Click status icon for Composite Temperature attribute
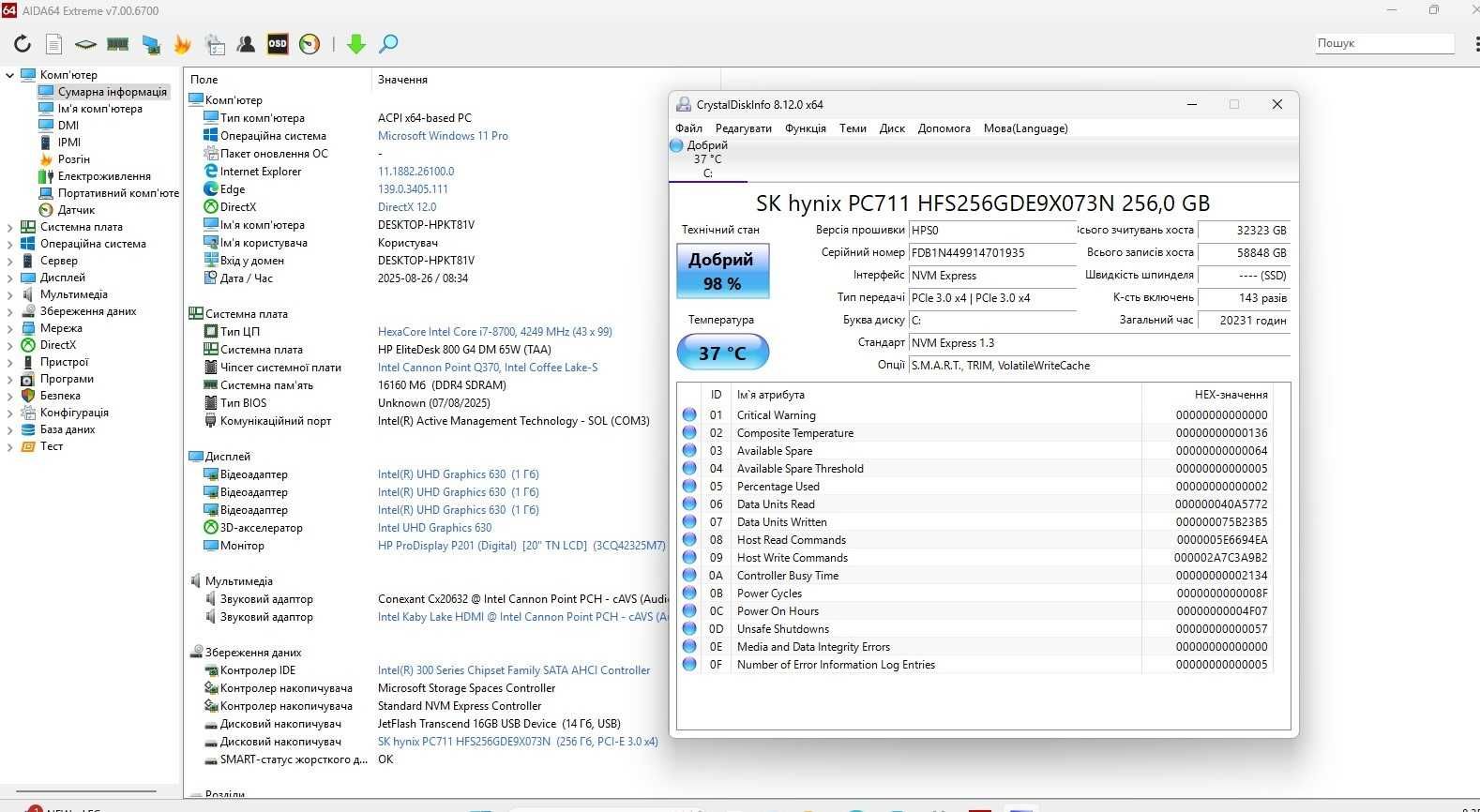Viewport: 1480px width, 812px height. [689, 432]
